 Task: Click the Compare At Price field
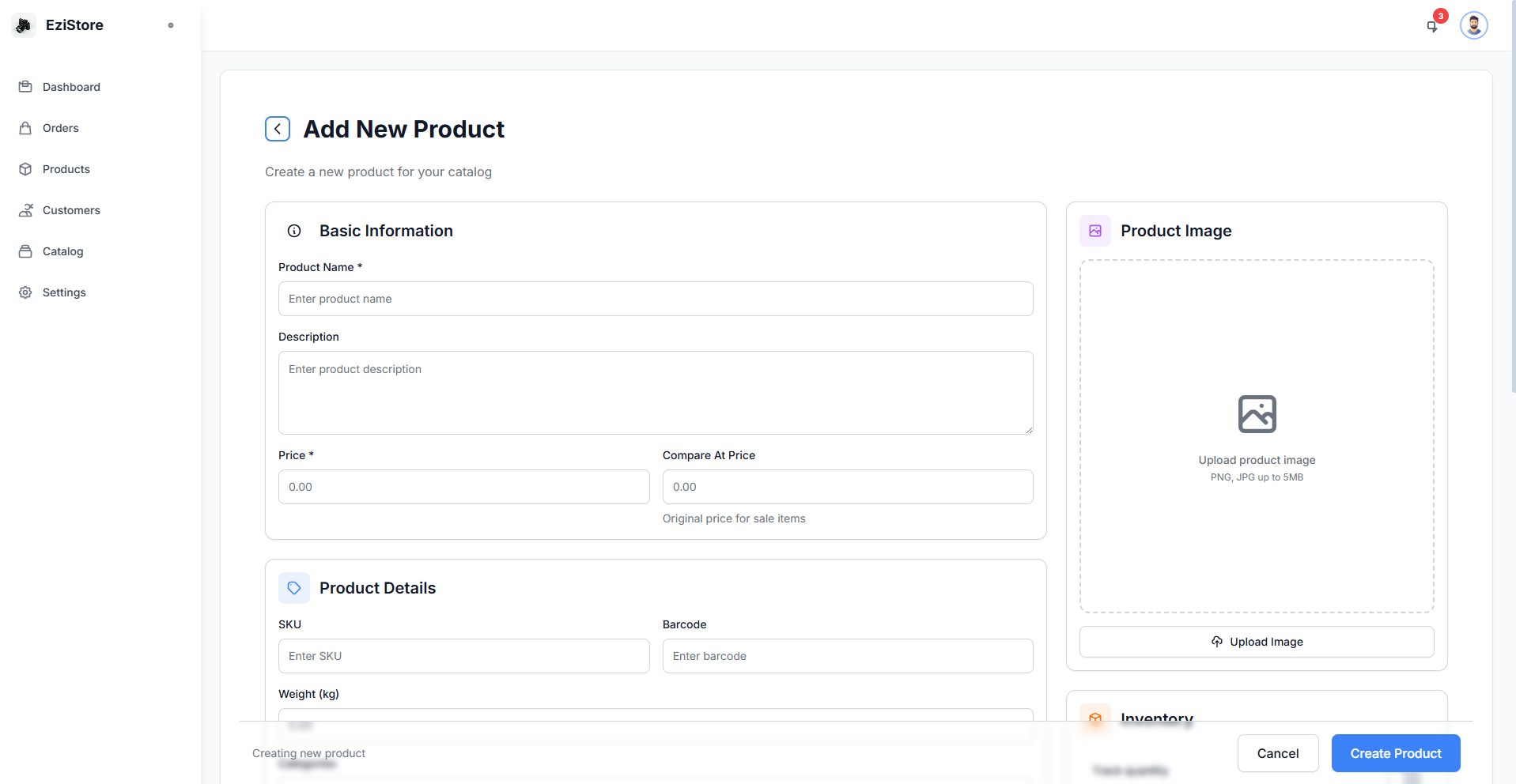[847, 487]
